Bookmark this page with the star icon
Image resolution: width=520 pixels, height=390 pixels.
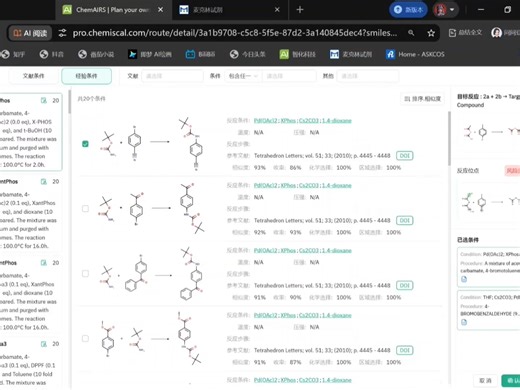(x=431, y=33)
